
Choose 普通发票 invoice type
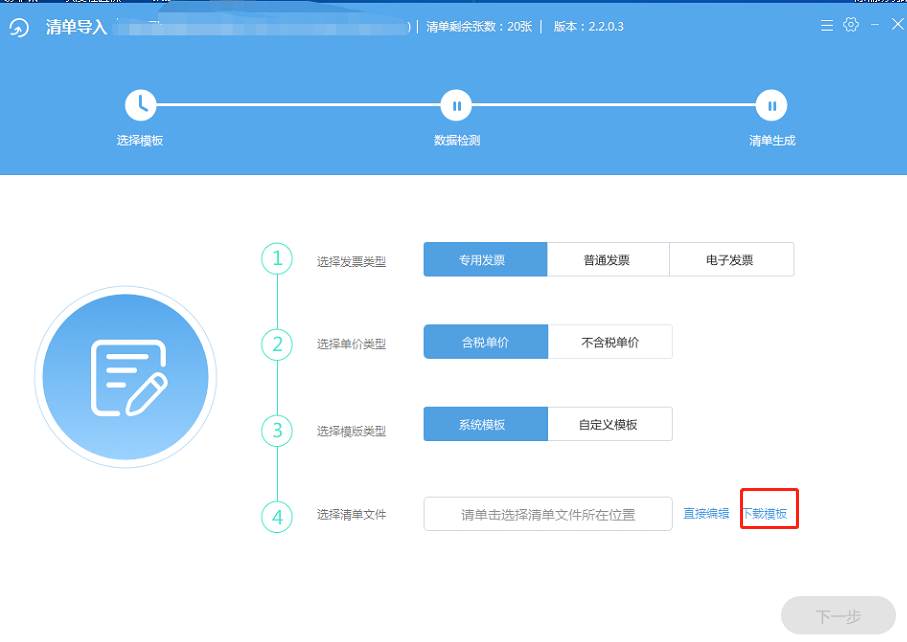(608, 260)
